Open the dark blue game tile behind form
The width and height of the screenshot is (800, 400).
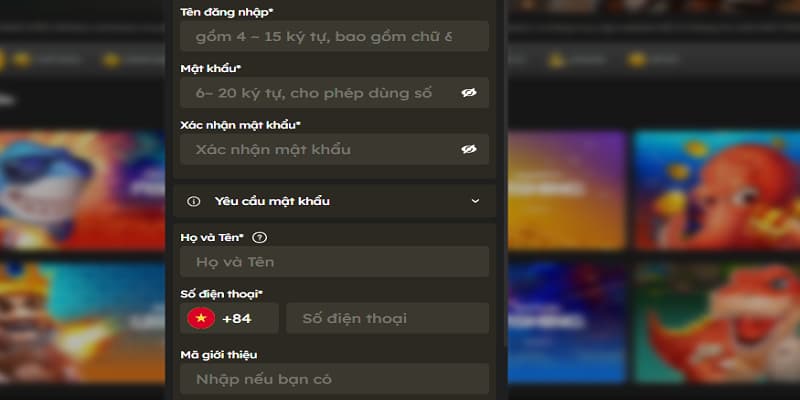(x=567, y=322)
